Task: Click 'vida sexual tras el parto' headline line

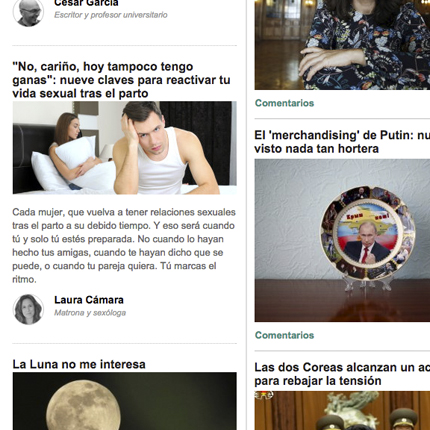Action: pos(80,93)
